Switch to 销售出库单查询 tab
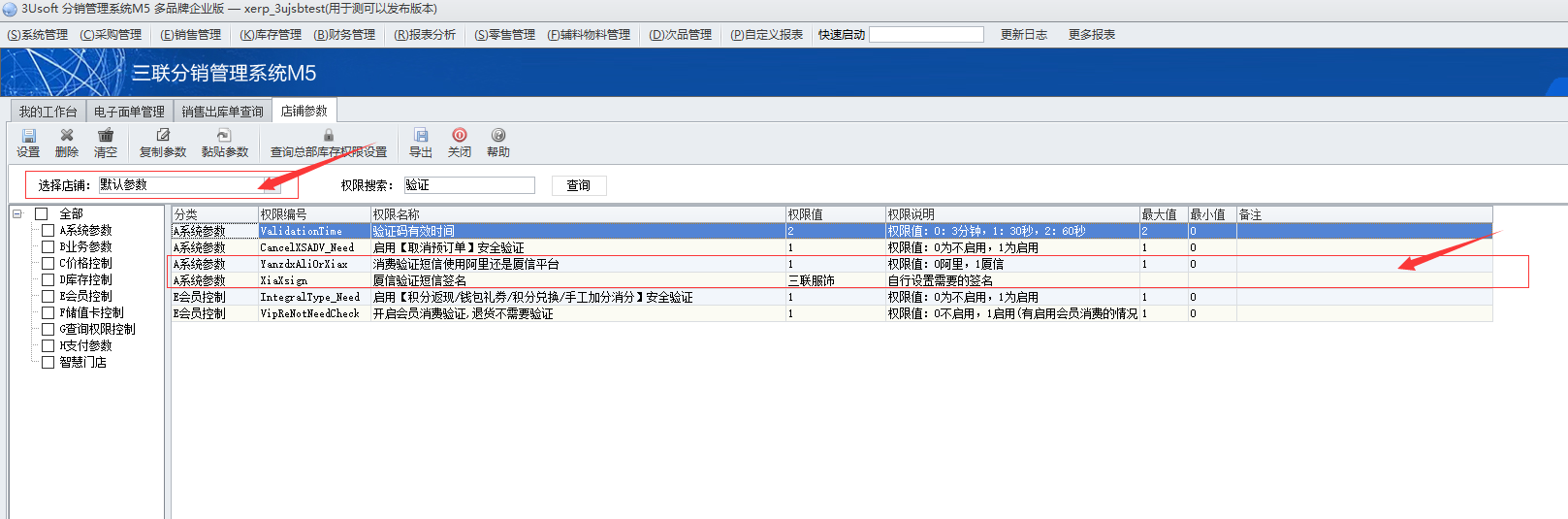This screenshot has width=1568, height=519. (x=223, y=112)
